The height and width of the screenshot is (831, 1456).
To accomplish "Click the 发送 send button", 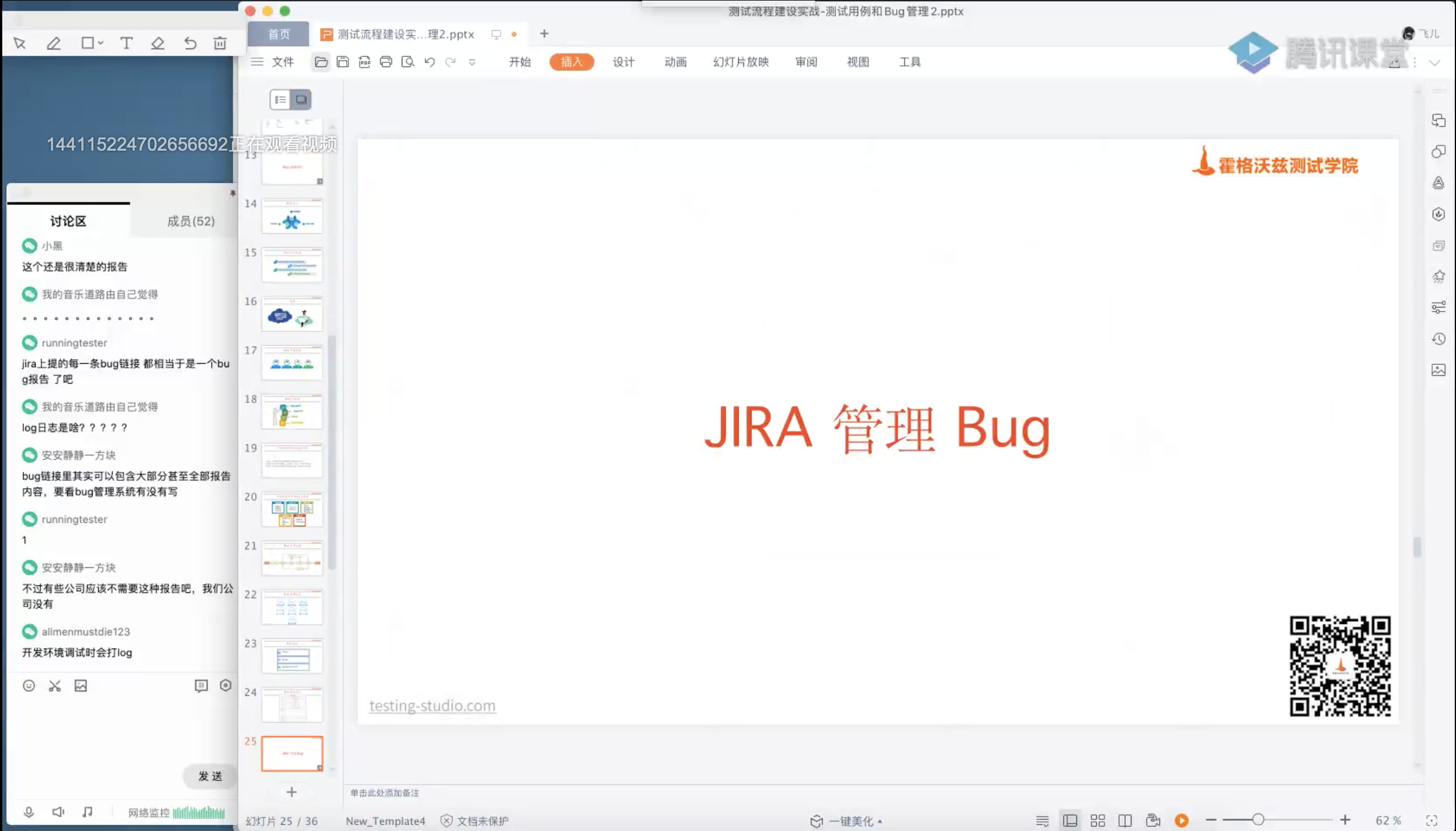I will click(209, 776).
